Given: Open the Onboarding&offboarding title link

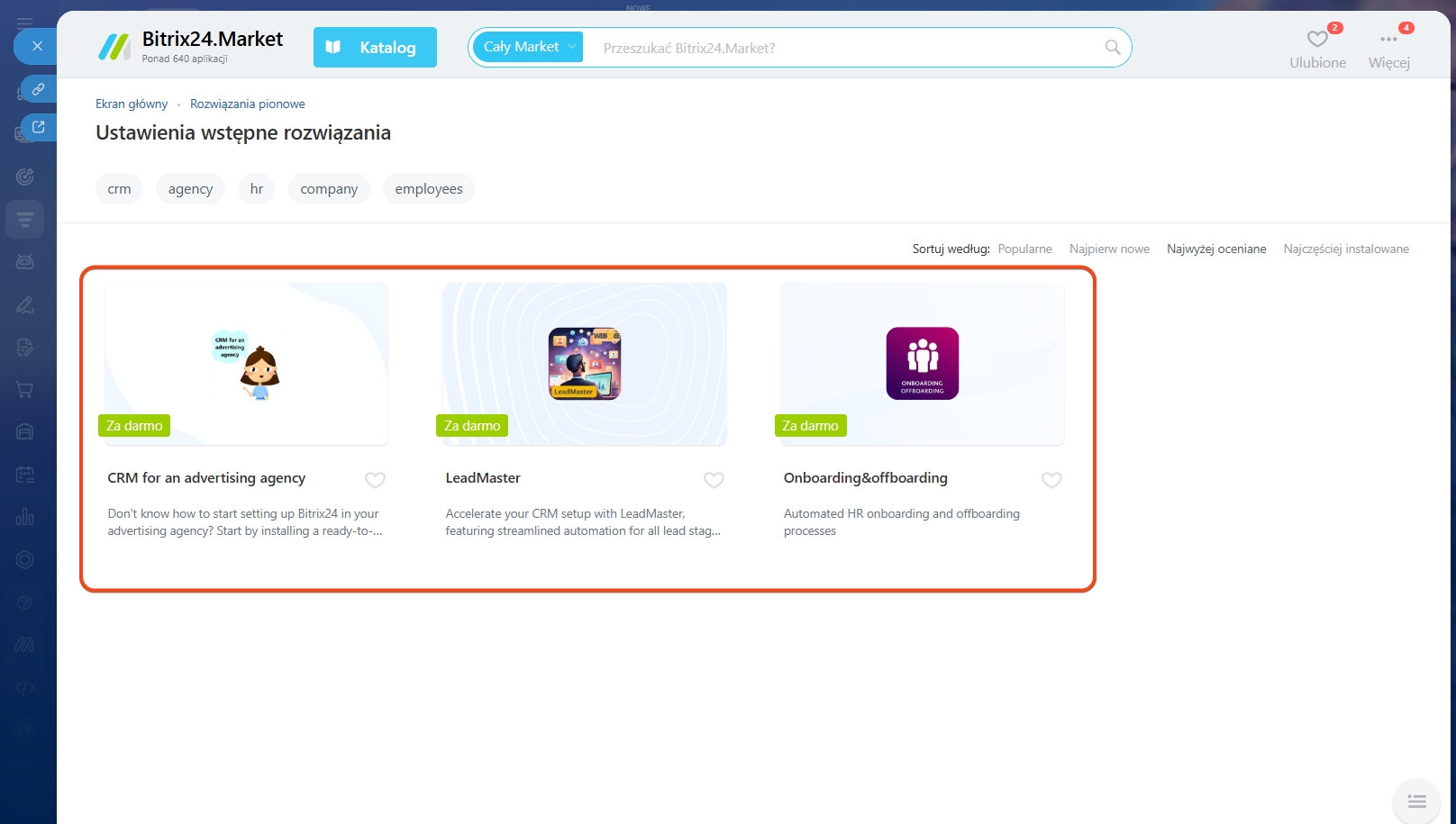Looking at the screenshot, I should pyautogui.click(x=866, y=478).
